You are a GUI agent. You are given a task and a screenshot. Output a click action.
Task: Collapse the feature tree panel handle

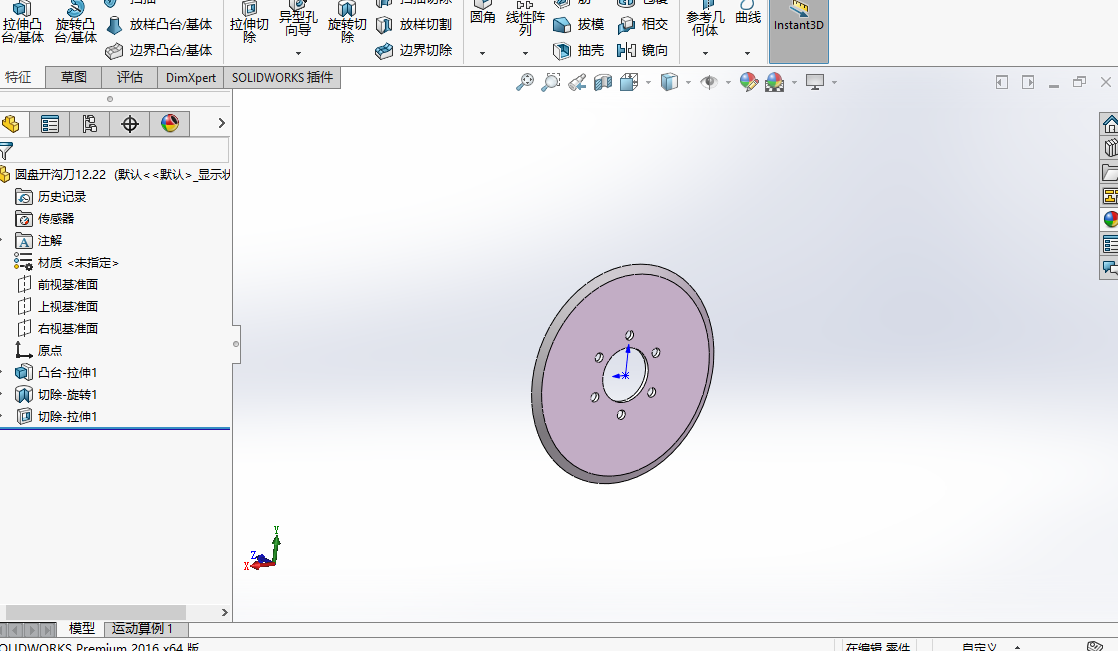coord(236,344)
